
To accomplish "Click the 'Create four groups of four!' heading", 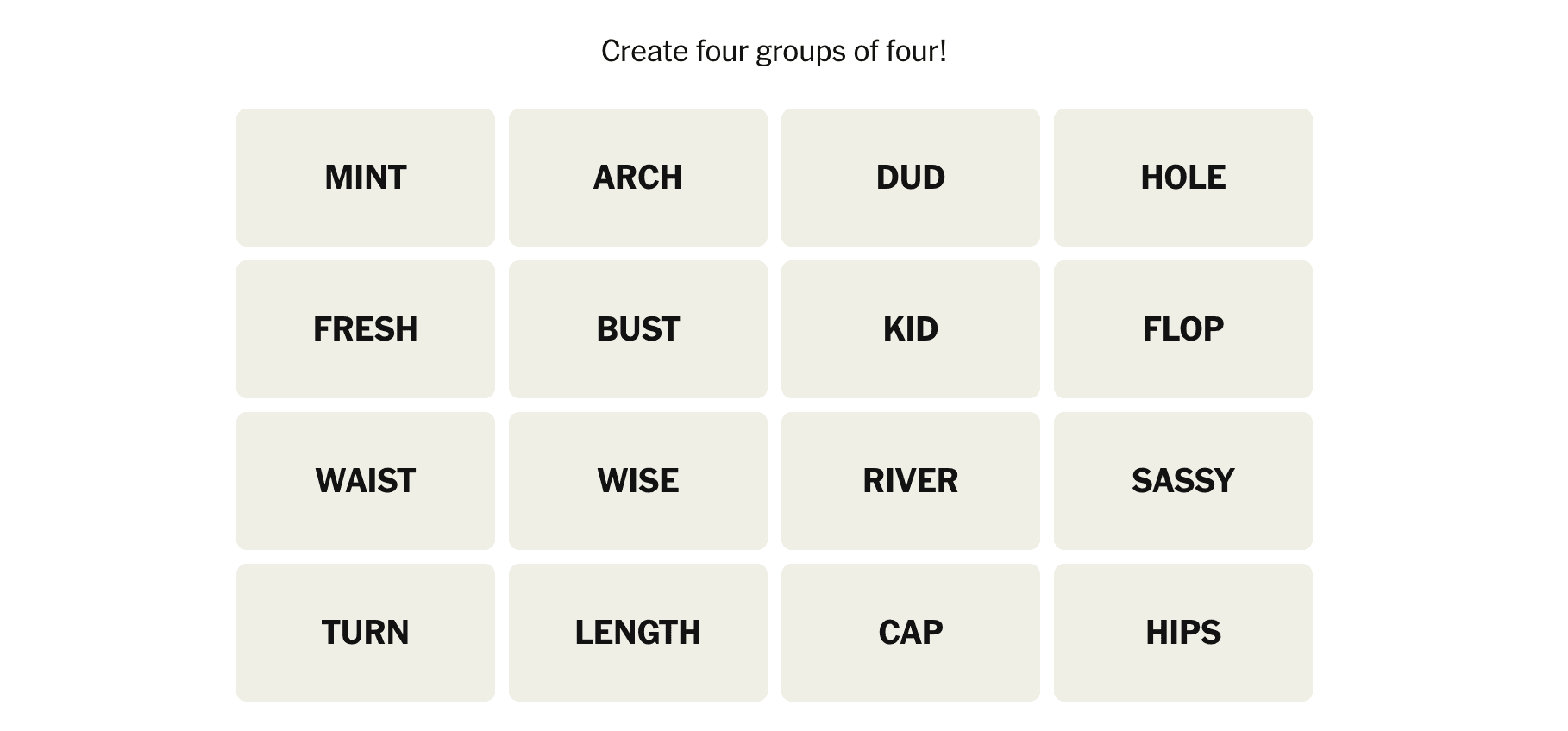I will pyautogui.click(x=774, y=52).
